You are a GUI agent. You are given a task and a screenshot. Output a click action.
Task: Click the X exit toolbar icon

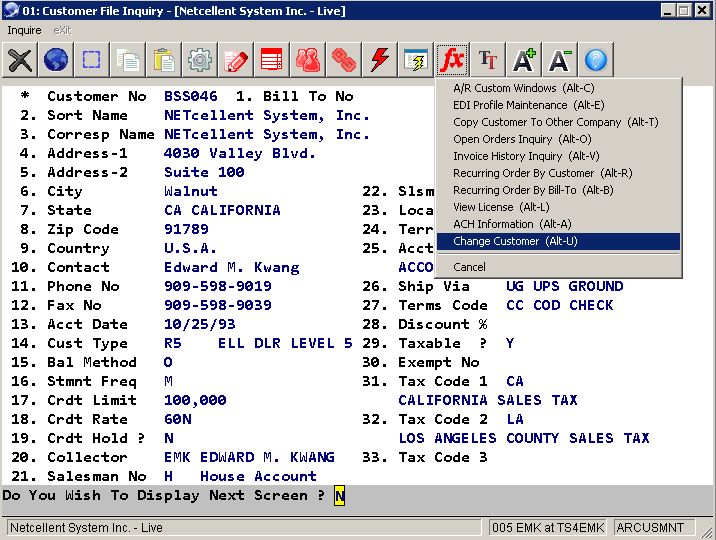coord(20,60)
